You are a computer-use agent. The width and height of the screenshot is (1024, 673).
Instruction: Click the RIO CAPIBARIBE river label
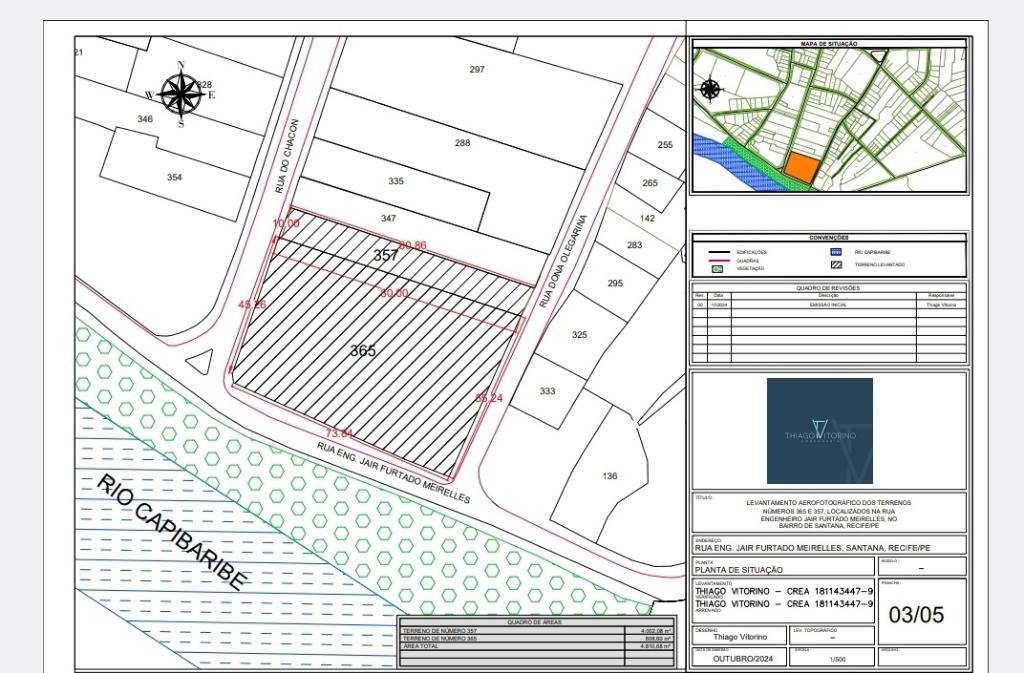pos(170,533)
